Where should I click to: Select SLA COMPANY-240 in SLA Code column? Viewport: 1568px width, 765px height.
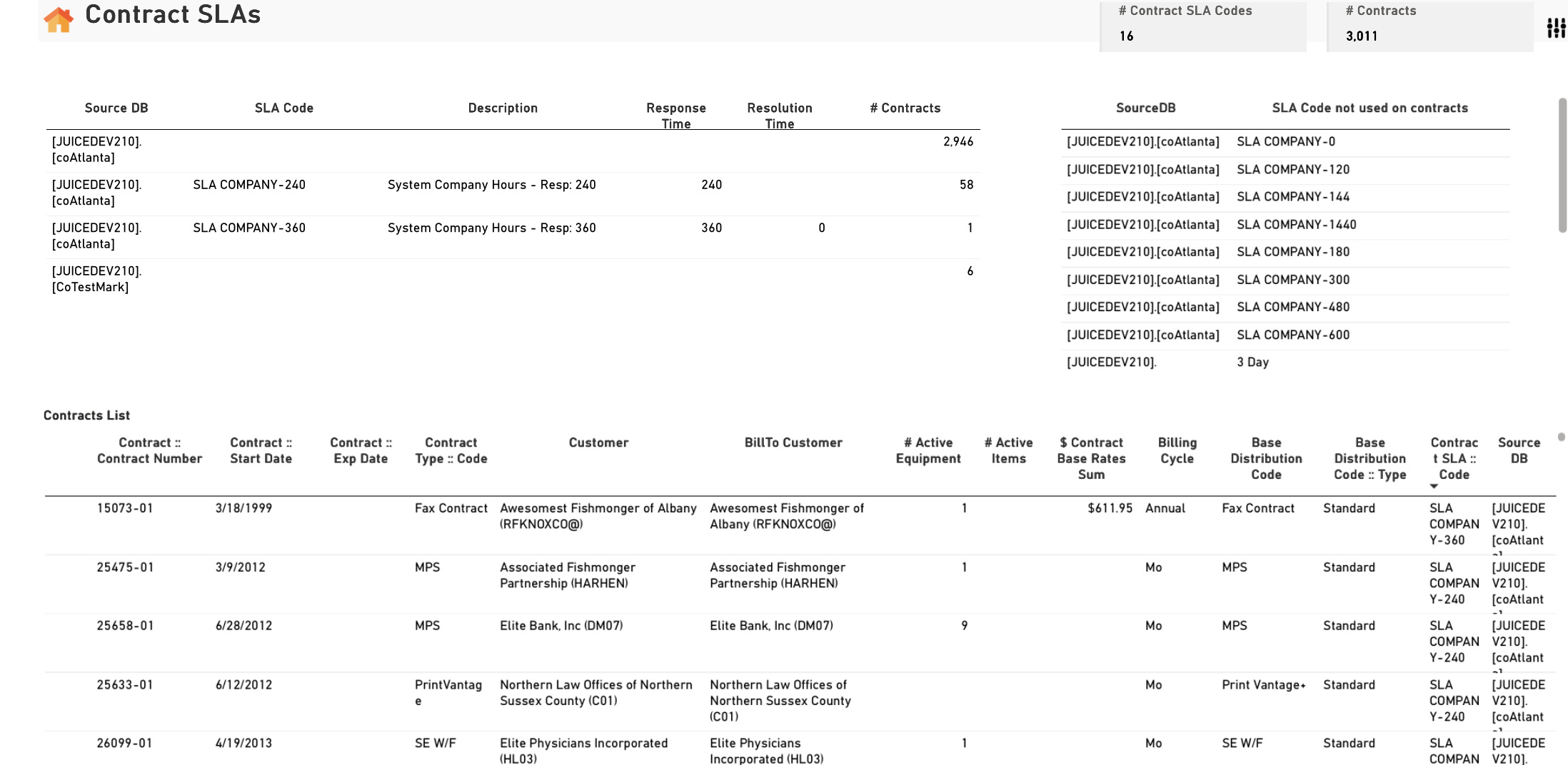pyautogui.click(x=249, y=185)
